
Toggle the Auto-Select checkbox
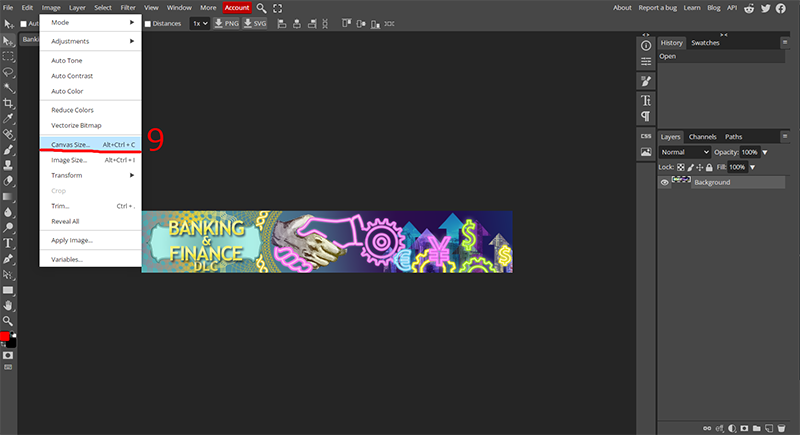coord(23,24)
